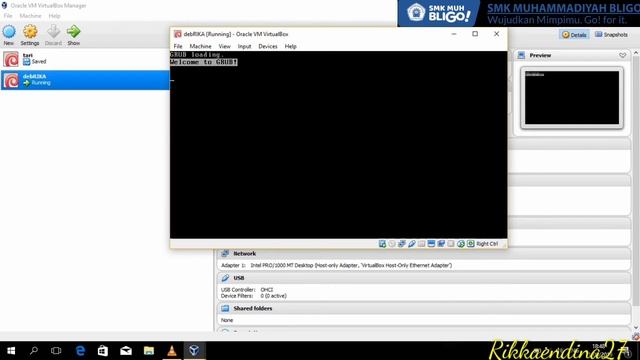Click the hard disk activity status icon
Image resolution: width=640 pixels, height=360 pixels.
point(382,244)
